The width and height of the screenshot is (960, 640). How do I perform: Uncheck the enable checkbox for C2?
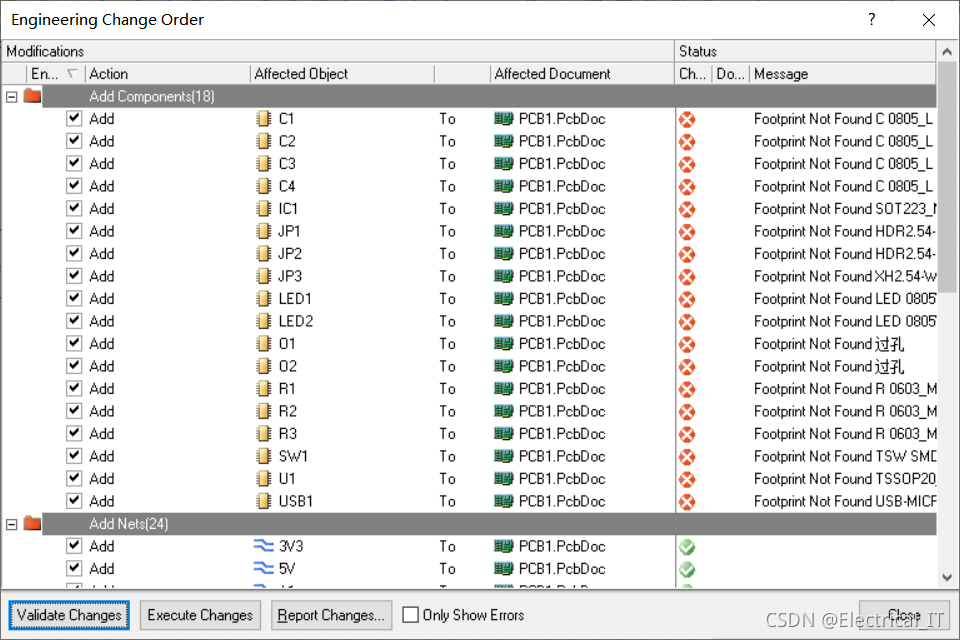click(x=74, y=141)
